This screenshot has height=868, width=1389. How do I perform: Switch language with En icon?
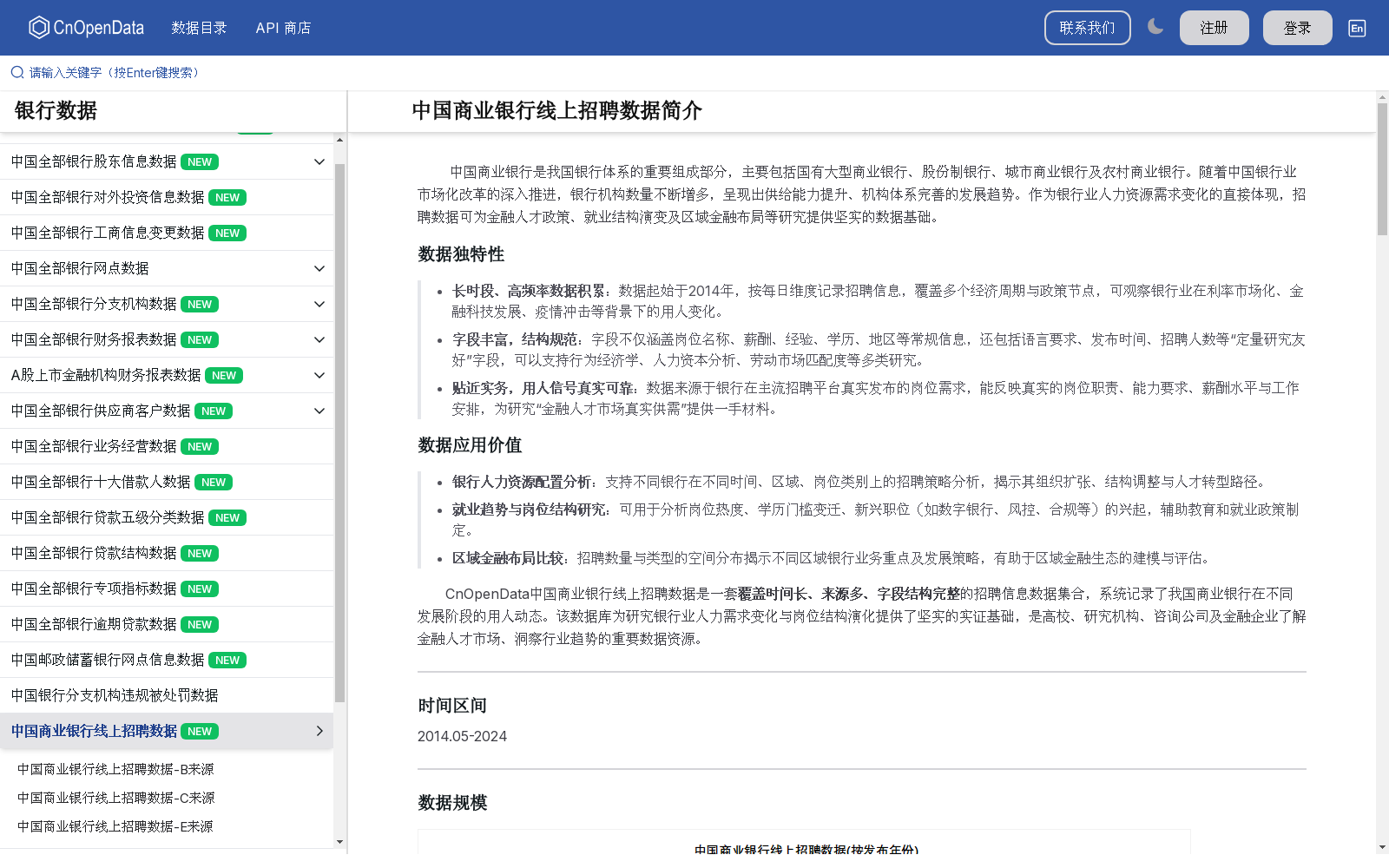pos(1357,28)
